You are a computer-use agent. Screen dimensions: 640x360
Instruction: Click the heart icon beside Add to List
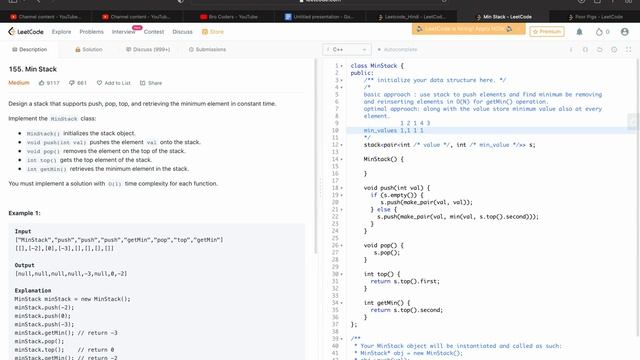point(99,83)
